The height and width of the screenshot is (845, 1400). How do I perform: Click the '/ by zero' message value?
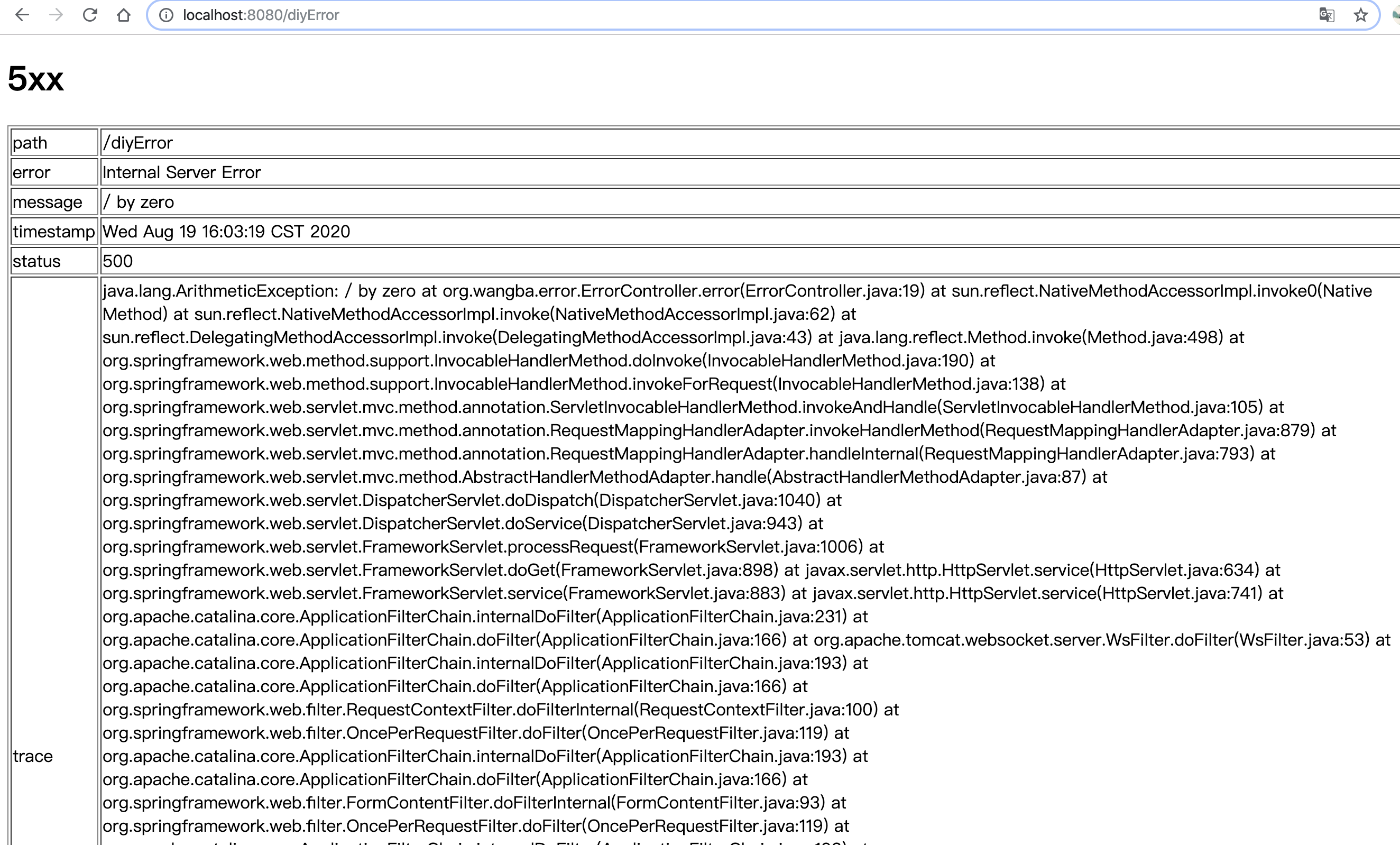(139, 201)
